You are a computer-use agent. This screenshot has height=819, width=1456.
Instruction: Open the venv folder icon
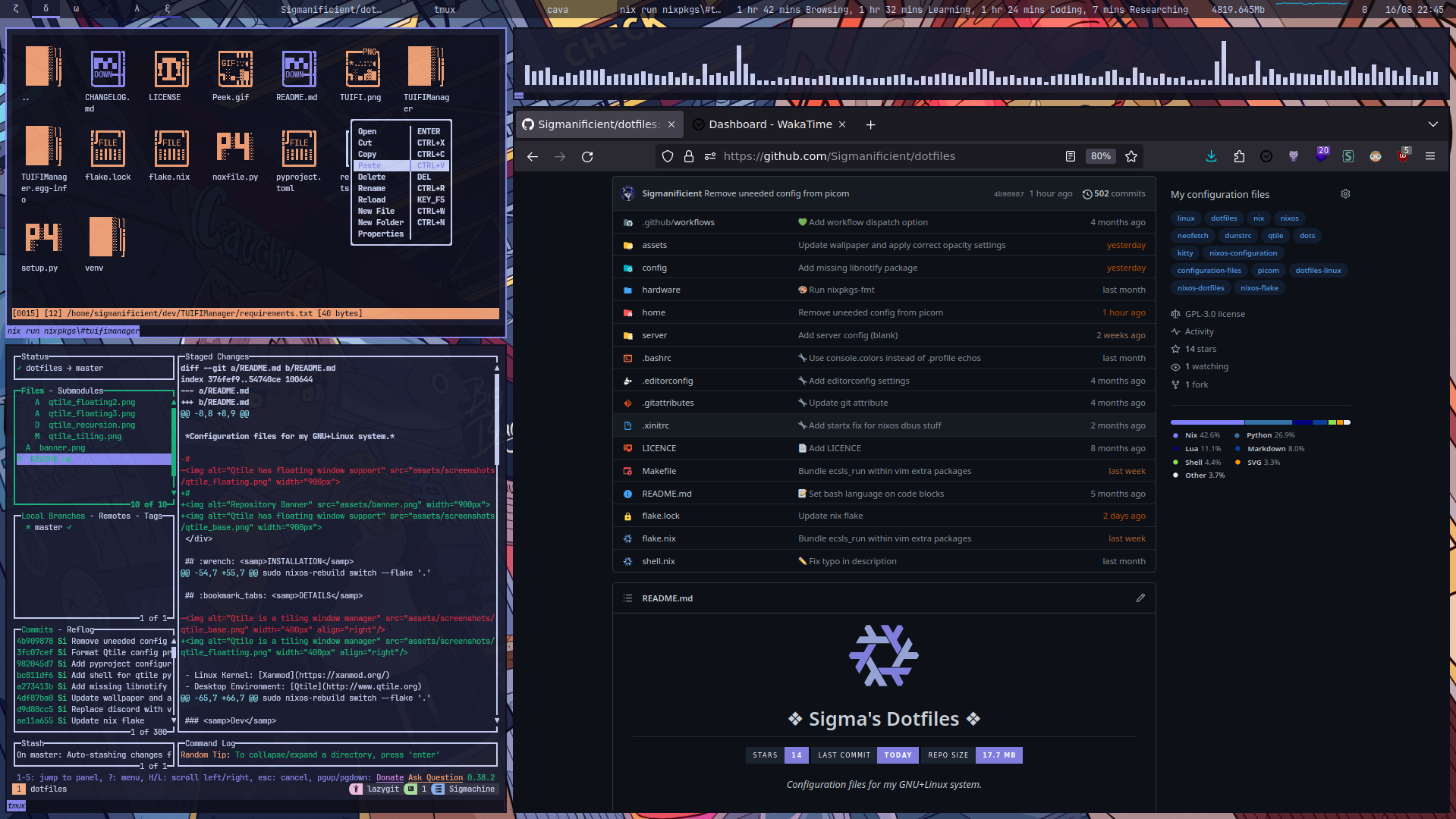point(107,237)
